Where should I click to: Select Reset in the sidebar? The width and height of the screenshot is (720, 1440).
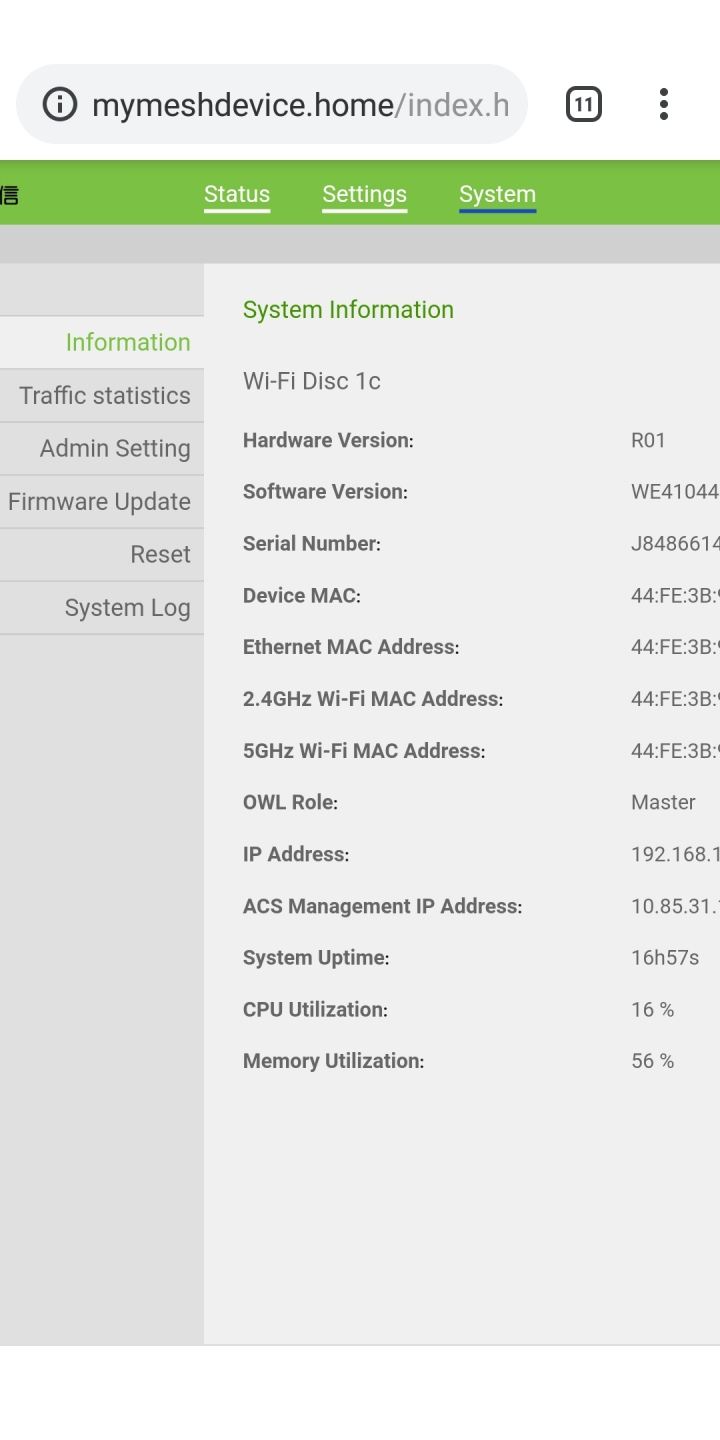tap(101, 554)
